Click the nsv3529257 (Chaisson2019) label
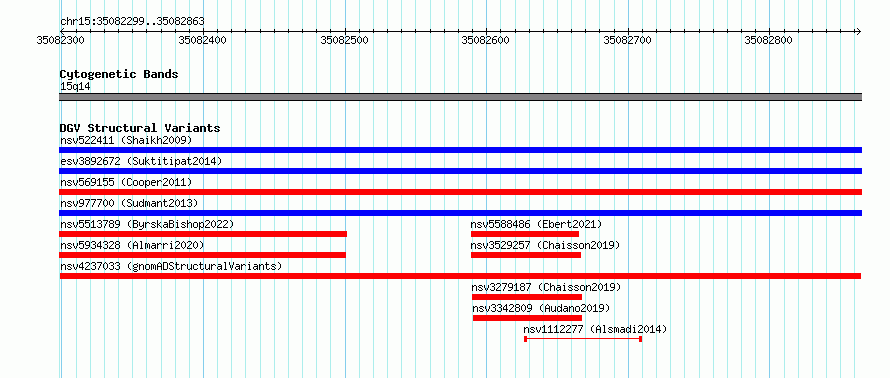The width and height of the screenshot is (890, 378). coord(545,245)
